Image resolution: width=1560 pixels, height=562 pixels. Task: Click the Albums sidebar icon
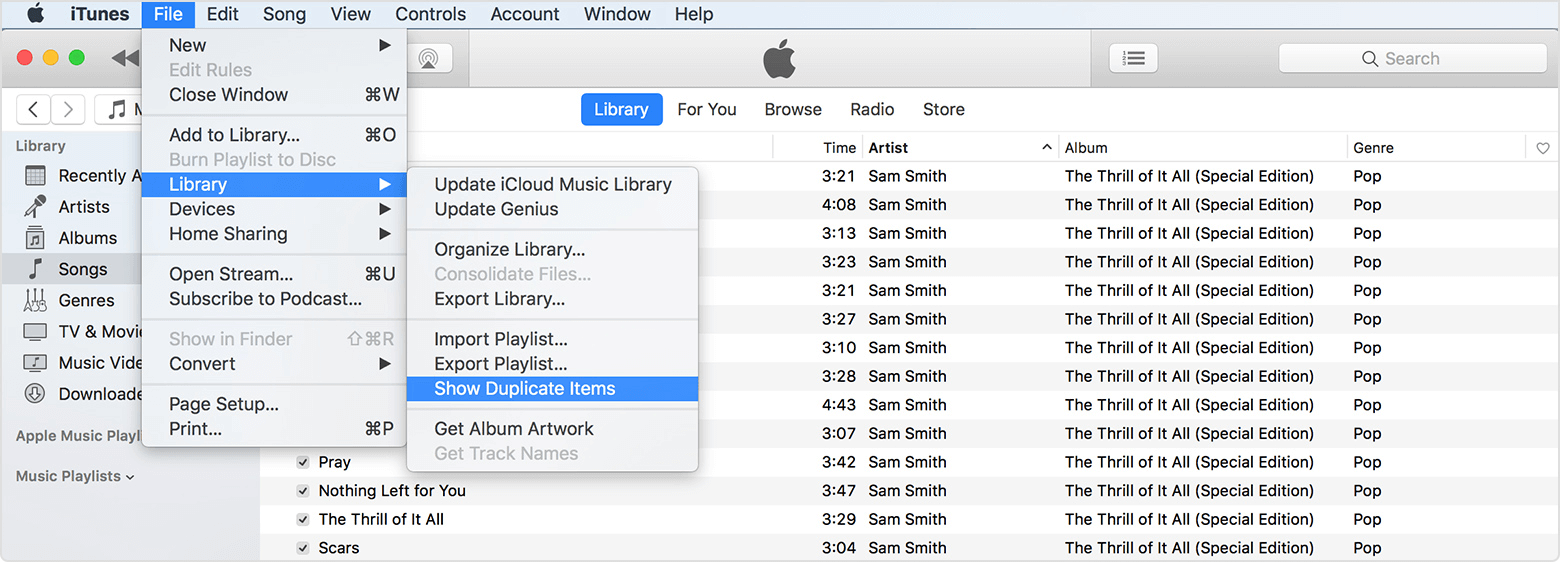[35, 238]
